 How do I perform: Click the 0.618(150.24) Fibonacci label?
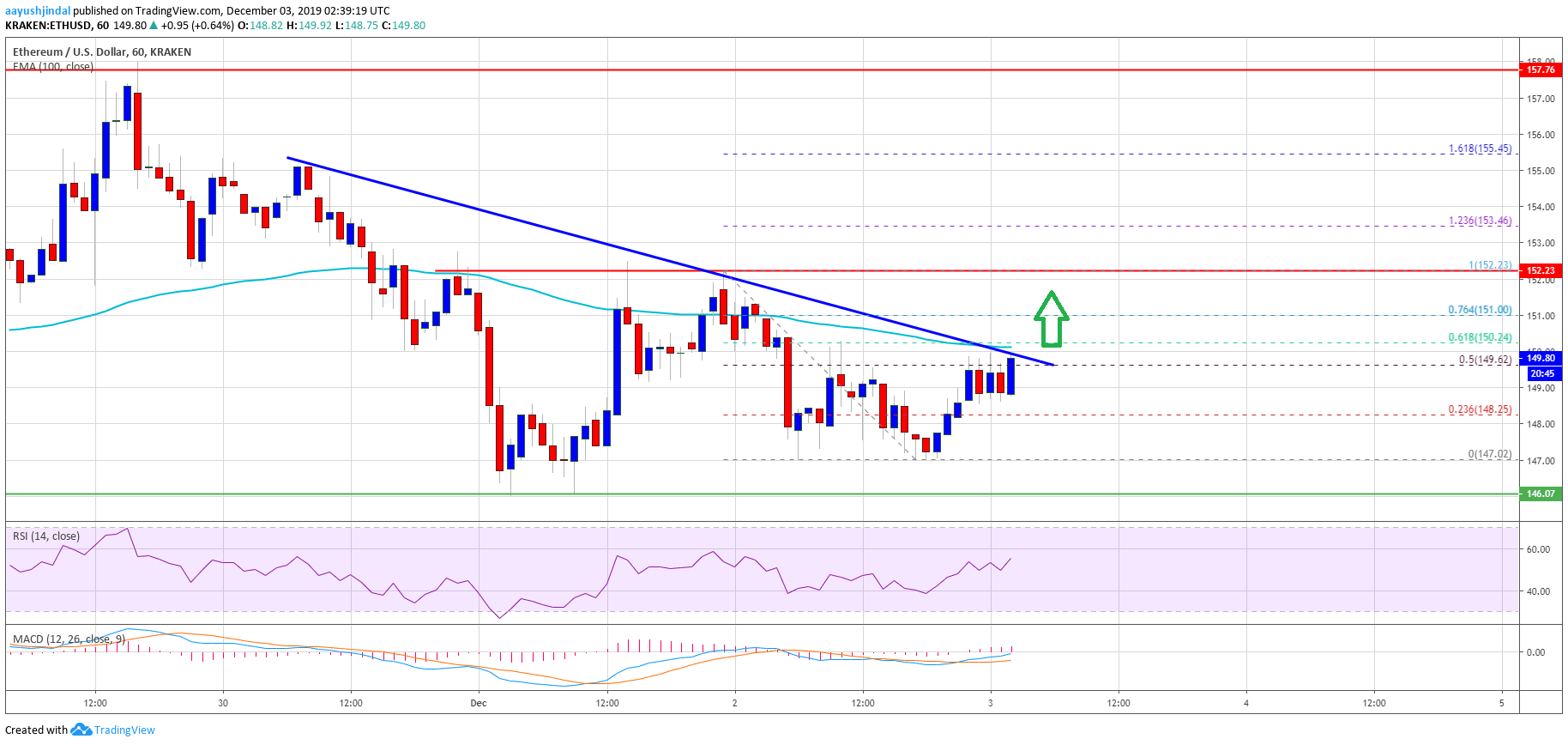(x=1481, y=337)
